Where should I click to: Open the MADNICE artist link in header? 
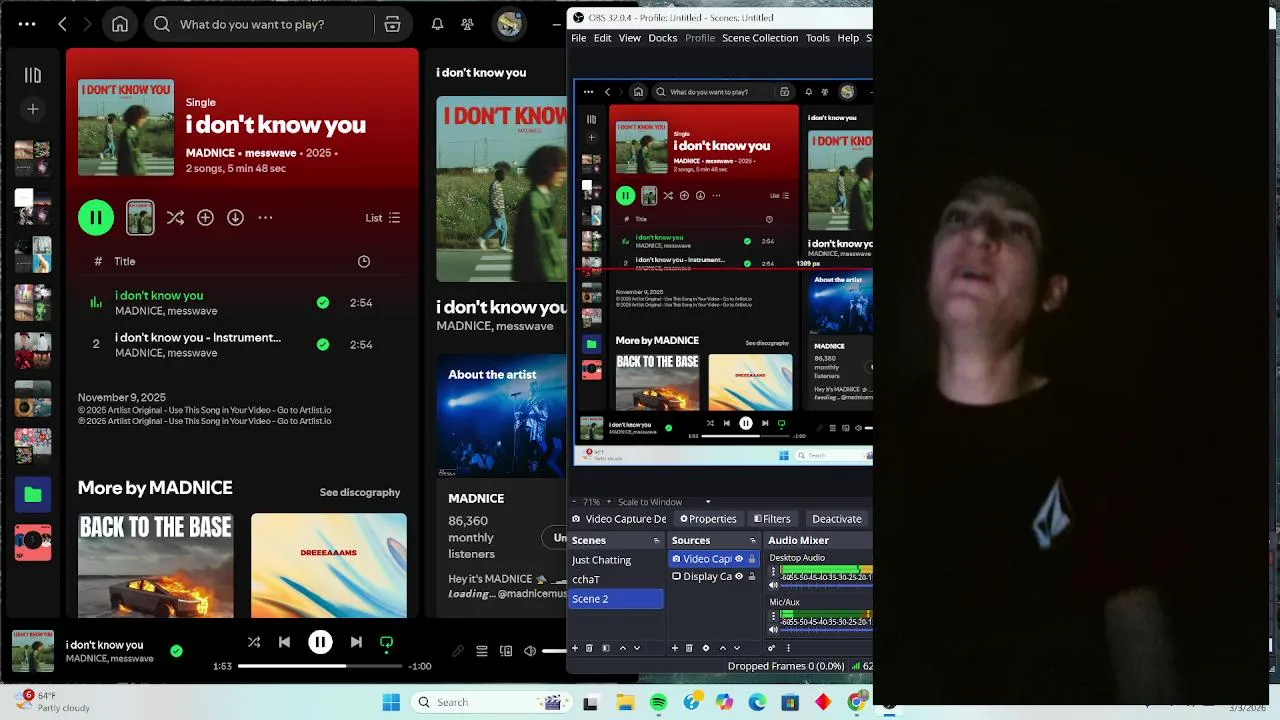click(210, 153)
